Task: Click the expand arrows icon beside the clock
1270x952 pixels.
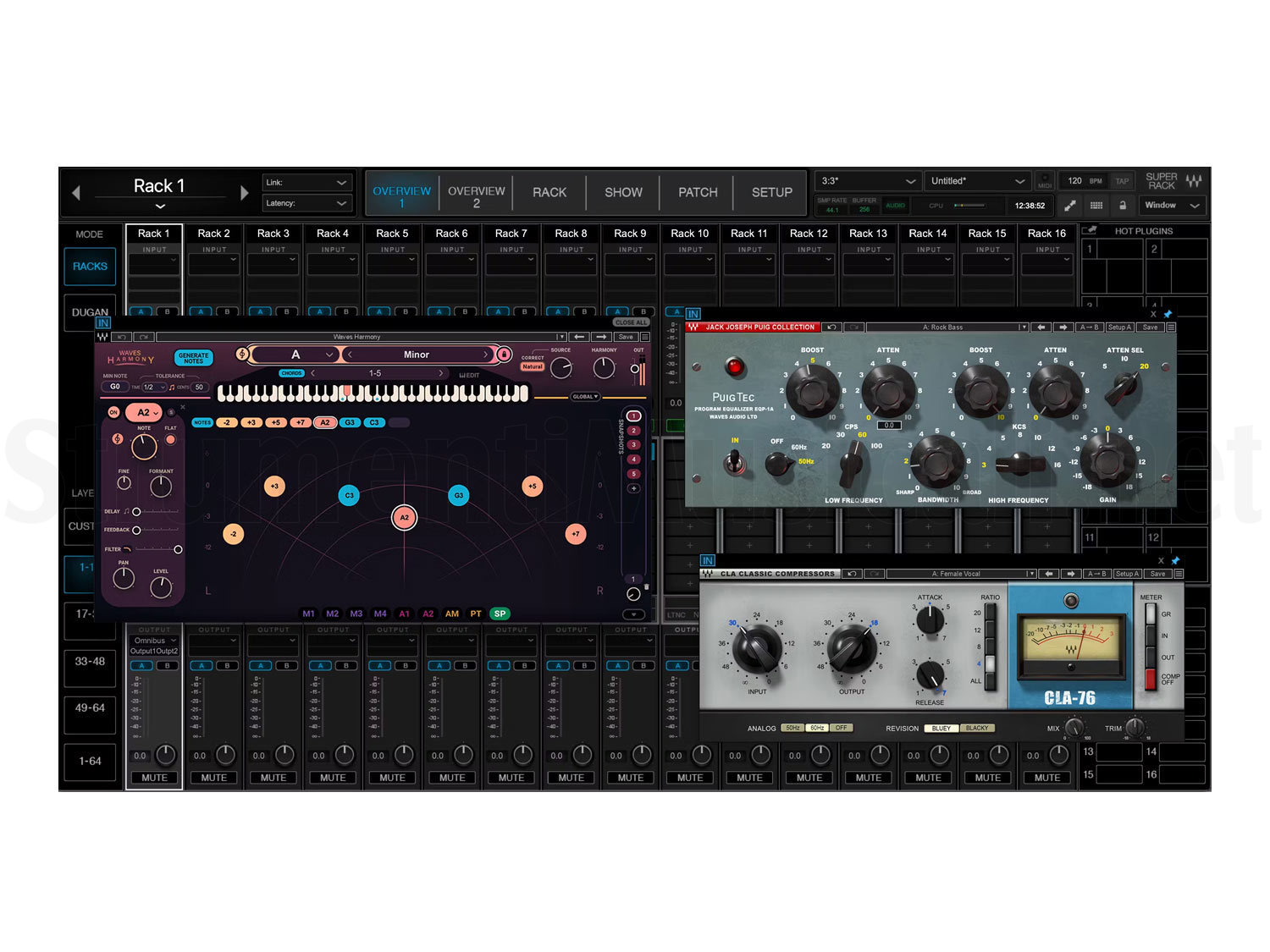Action: (x=1069, y=205)
